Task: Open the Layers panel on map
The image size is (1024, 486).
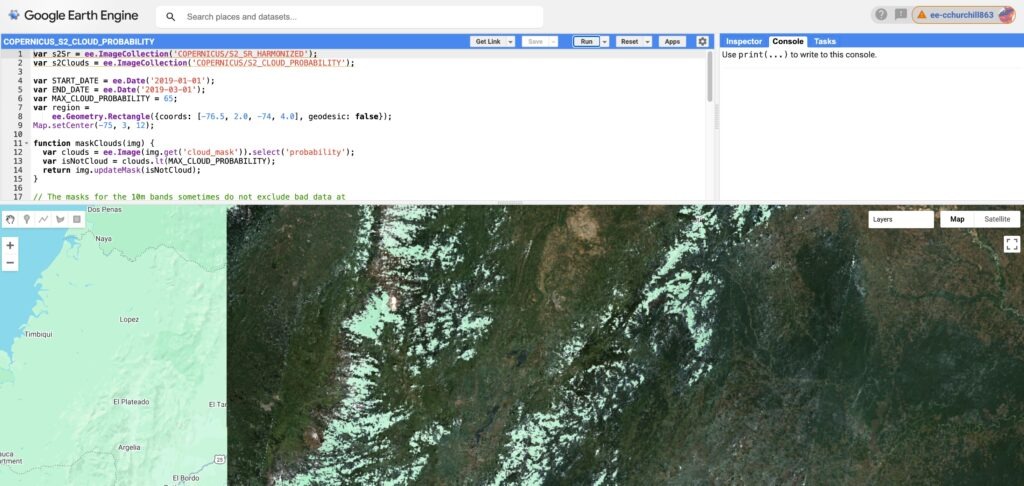Action: (900, 219)
